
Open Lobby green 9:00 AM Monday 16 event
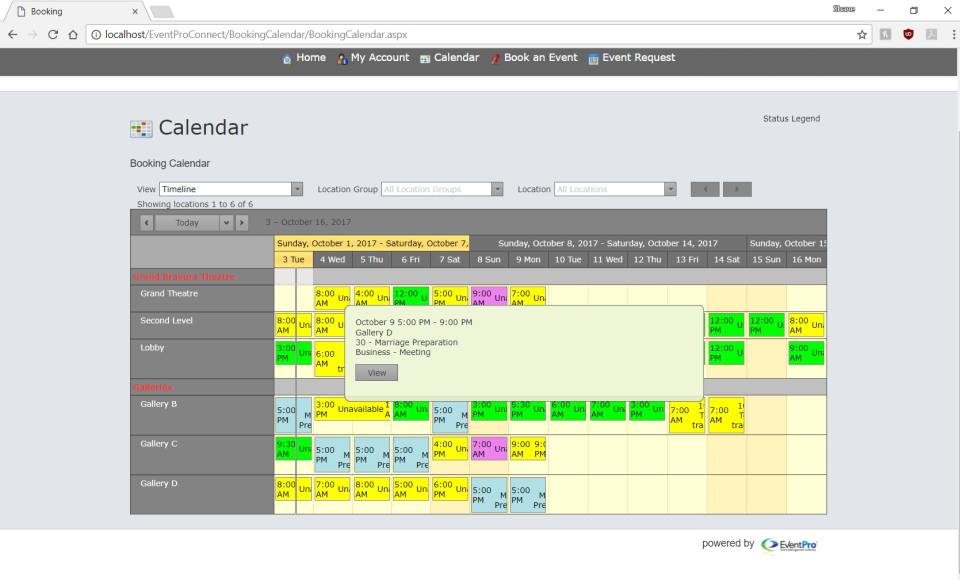click(x=806, y=353)
